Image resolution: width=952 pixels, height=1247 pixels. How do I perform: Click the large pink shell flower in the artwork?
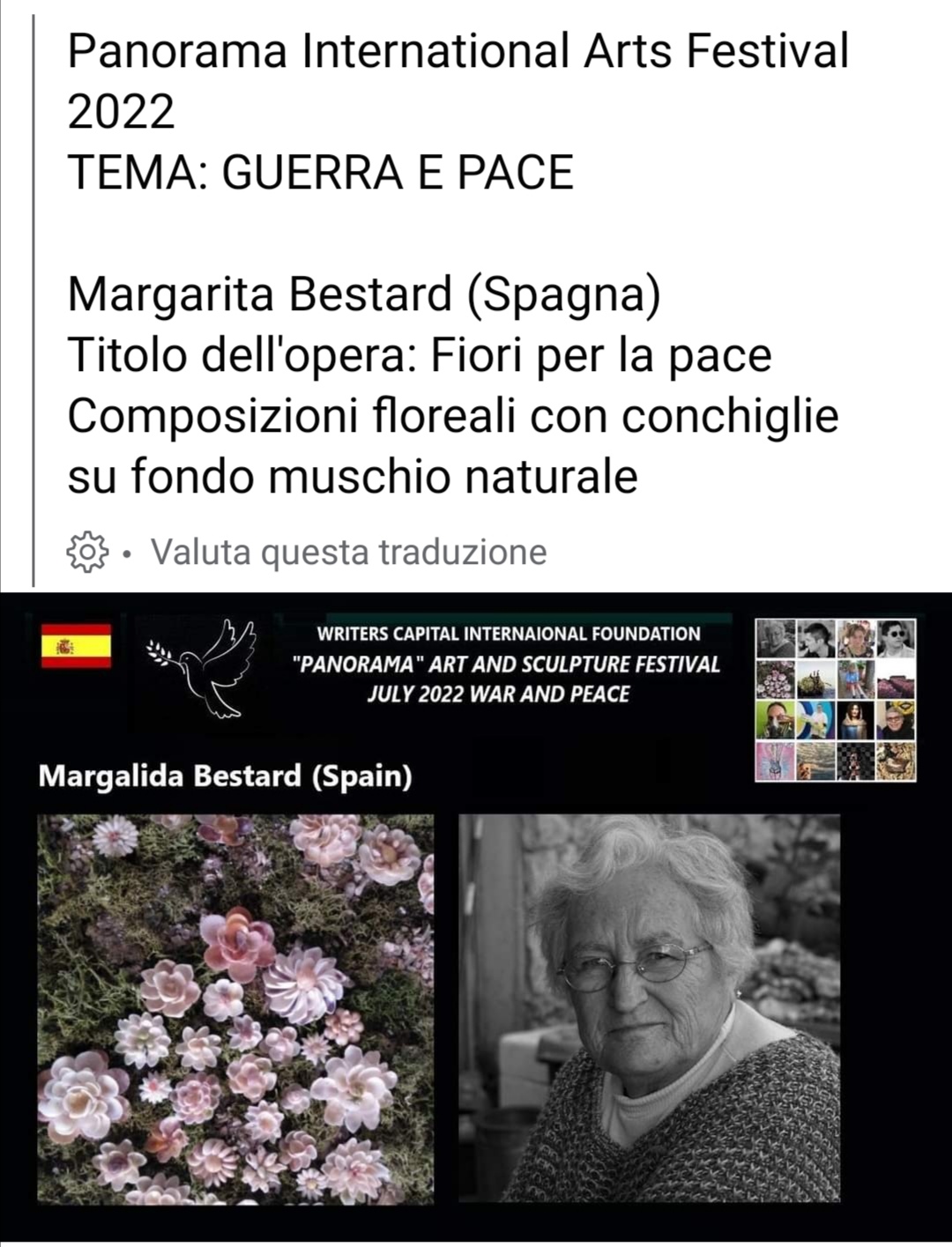point(236,945)
